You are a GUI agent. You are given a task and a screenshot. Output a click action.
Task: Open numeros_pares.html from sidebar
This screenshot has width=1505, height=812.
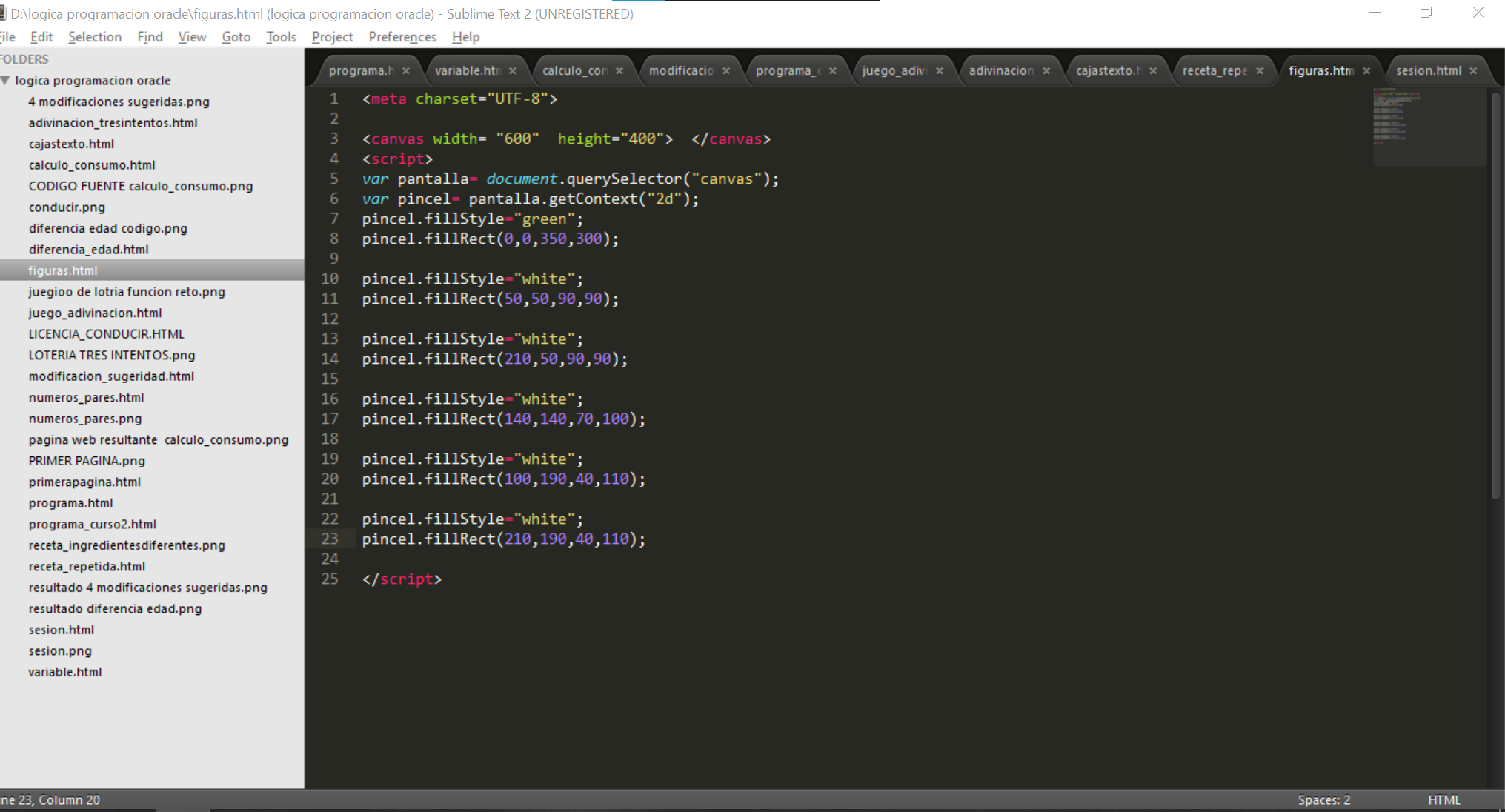(86, 397)
